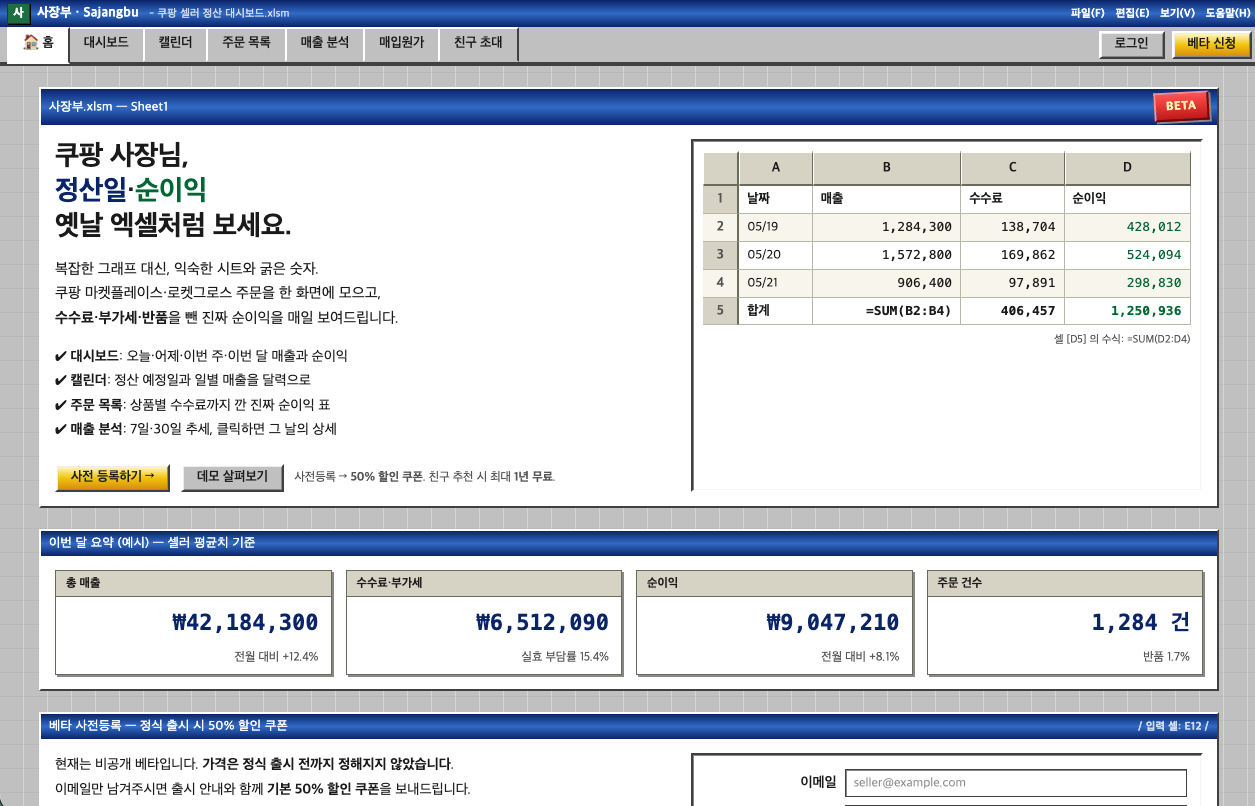Open the 보기(V) menu

[x=1177, y=13]
